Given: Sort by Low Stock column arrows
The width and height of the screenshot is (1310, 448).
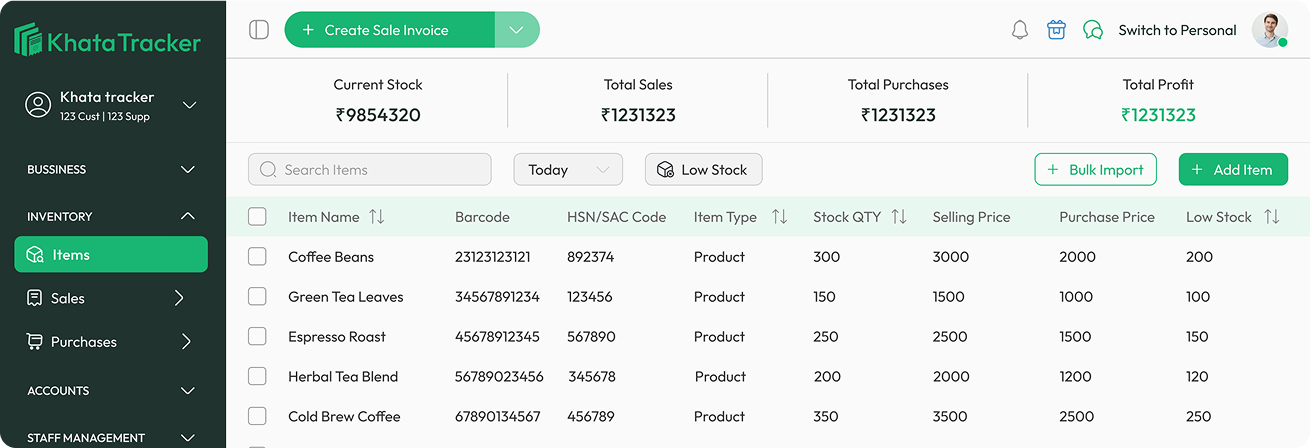Looking at the screenshot, I should pyautogui.click(x=1272, y=217).
